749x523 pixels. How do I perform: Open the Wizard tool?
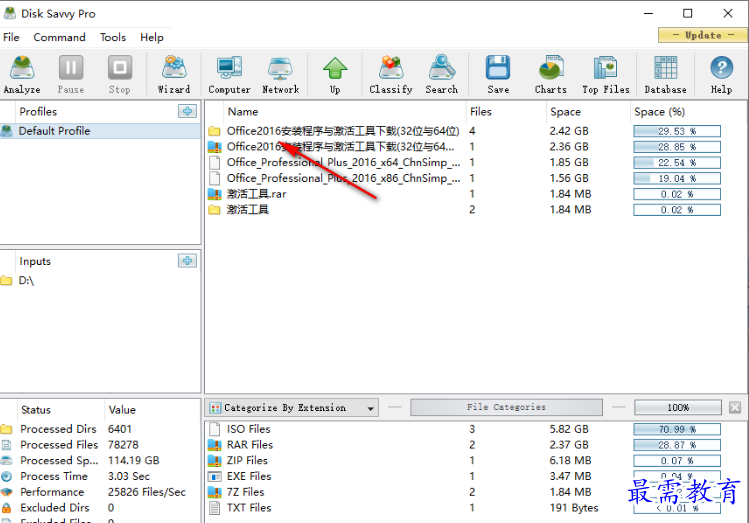click(174, 74)
